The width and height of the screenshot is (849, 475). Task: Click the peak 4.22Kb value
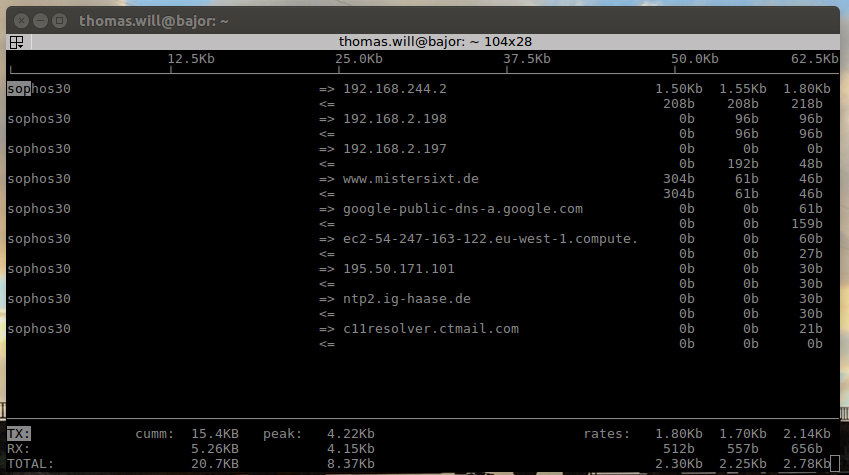click(350, 434)
